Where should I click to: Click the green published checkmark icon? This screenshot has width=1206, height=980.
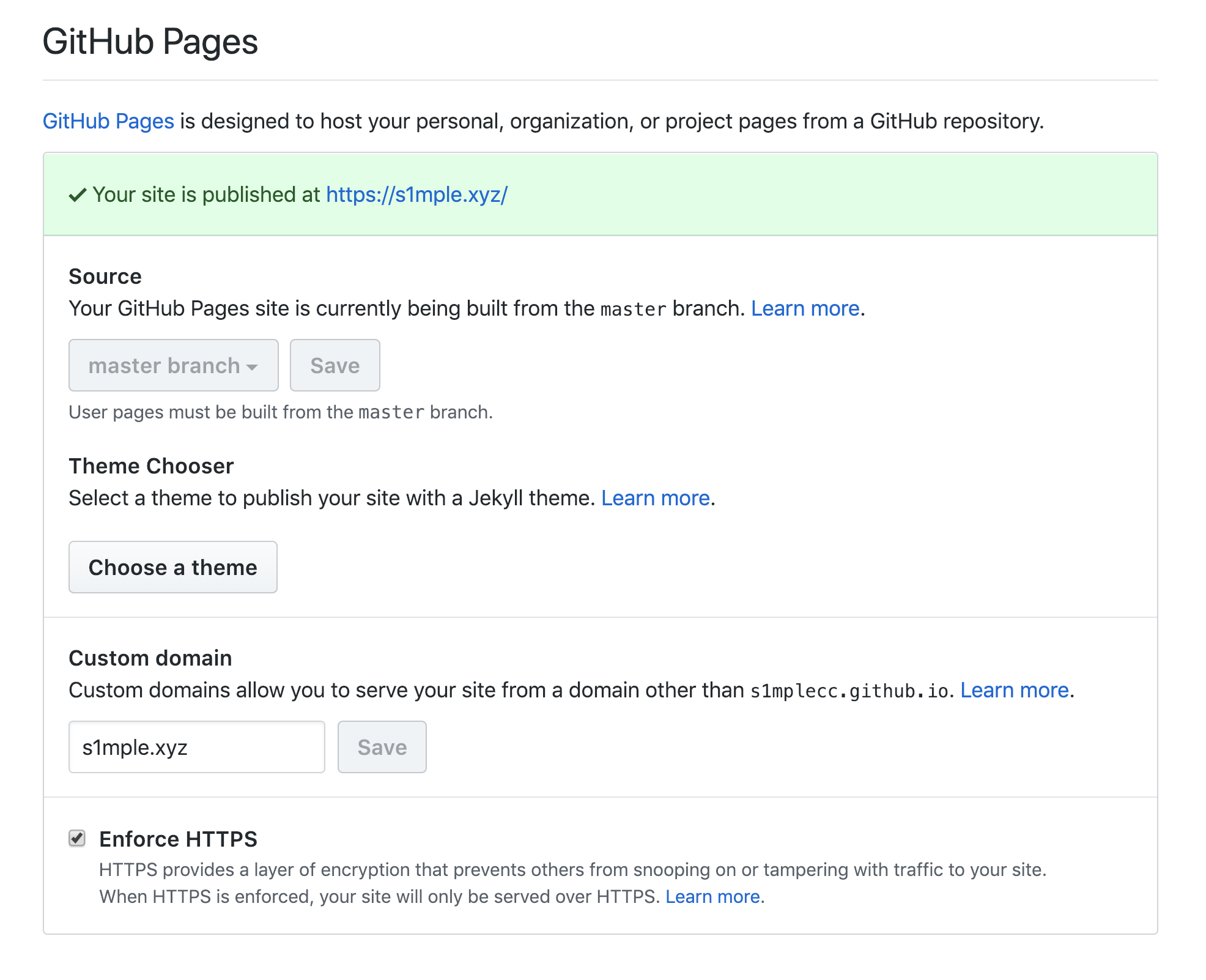click(77, 195)
